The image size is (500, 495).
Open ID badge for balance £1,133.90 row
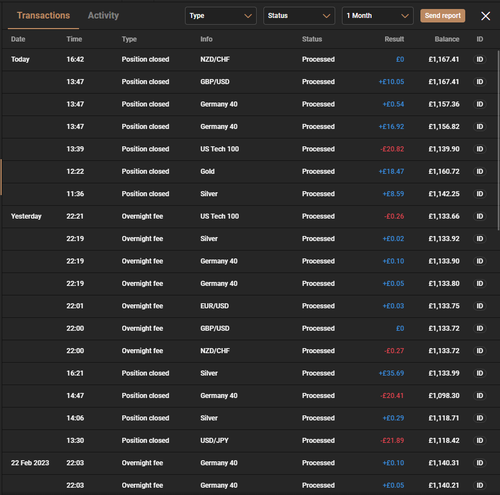click(x=480, y=261)
